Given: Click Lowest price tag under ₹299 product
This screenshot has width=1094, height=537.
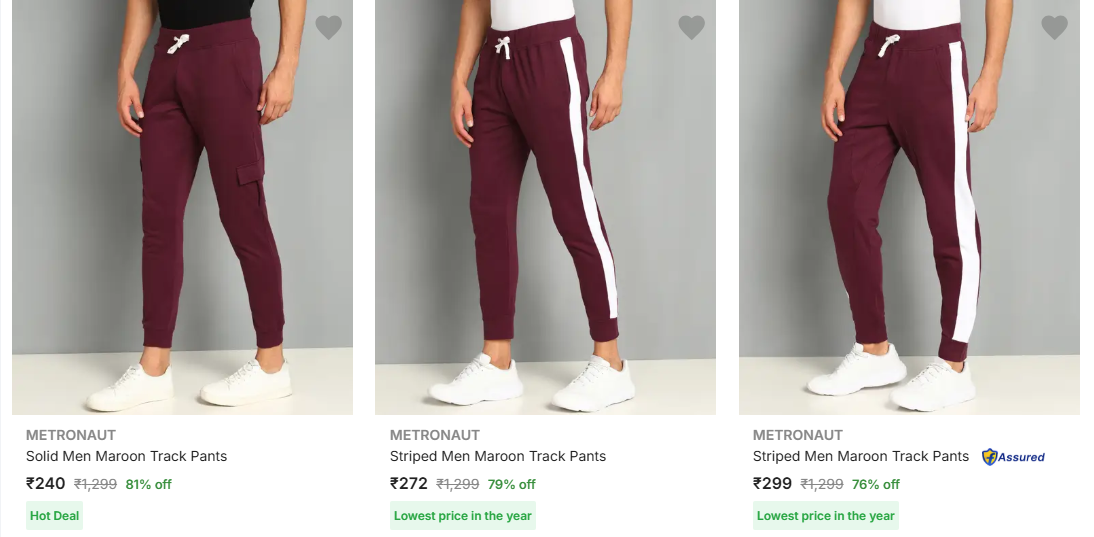Looking at the screenshot, I should tap(826, 516).
